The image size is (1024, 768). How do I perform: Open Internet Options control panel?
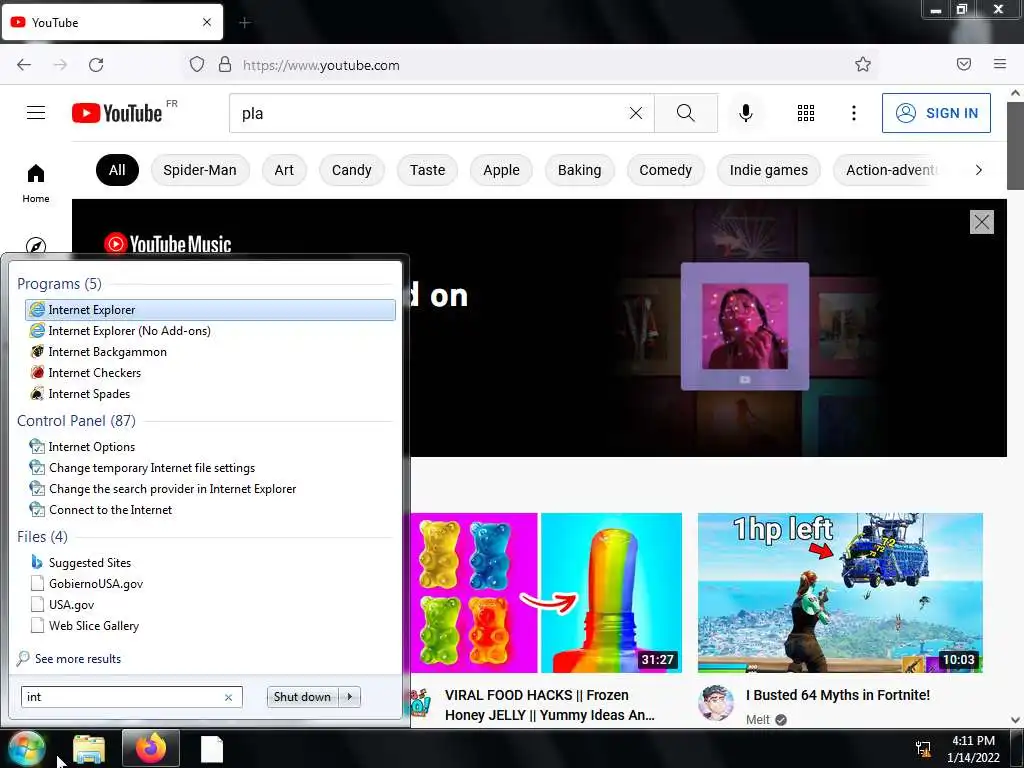210,447
